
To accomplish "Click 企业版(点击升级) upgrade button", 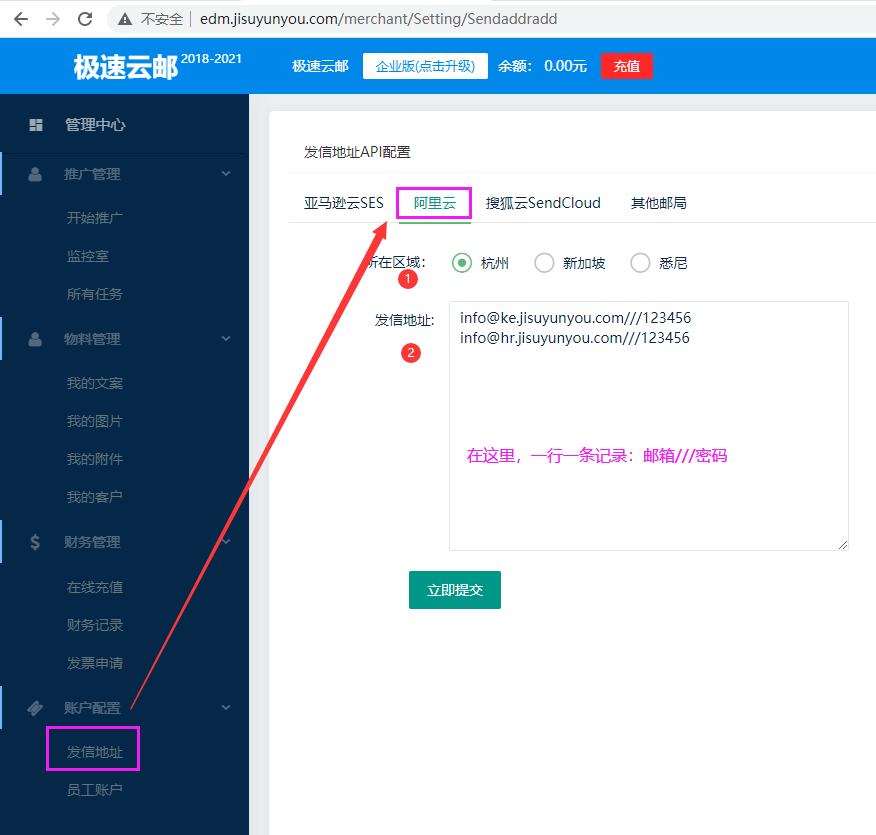I will point(425,66).
